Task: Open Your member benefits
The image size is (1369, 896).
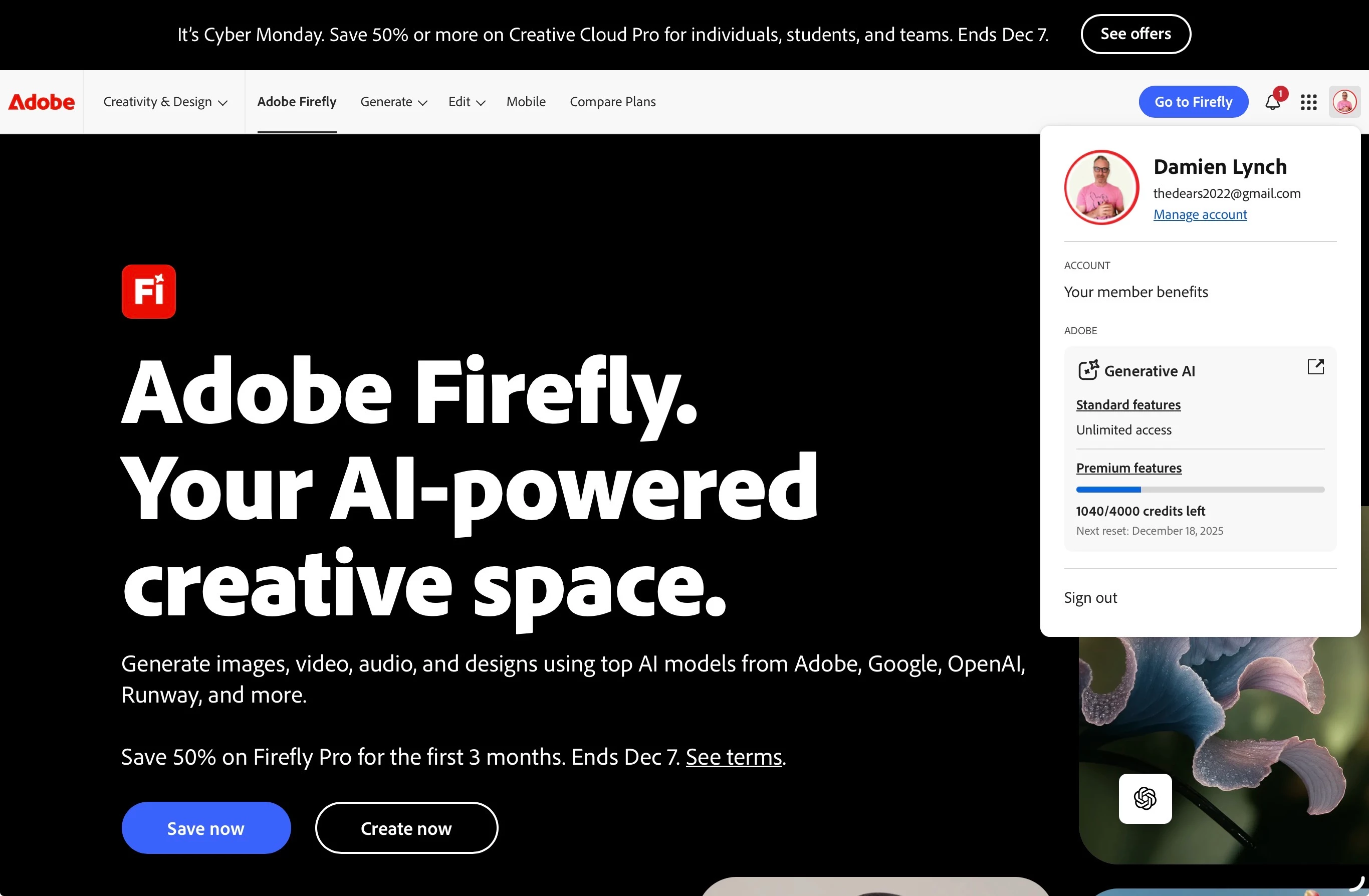Action: (x=1136, y=292)
